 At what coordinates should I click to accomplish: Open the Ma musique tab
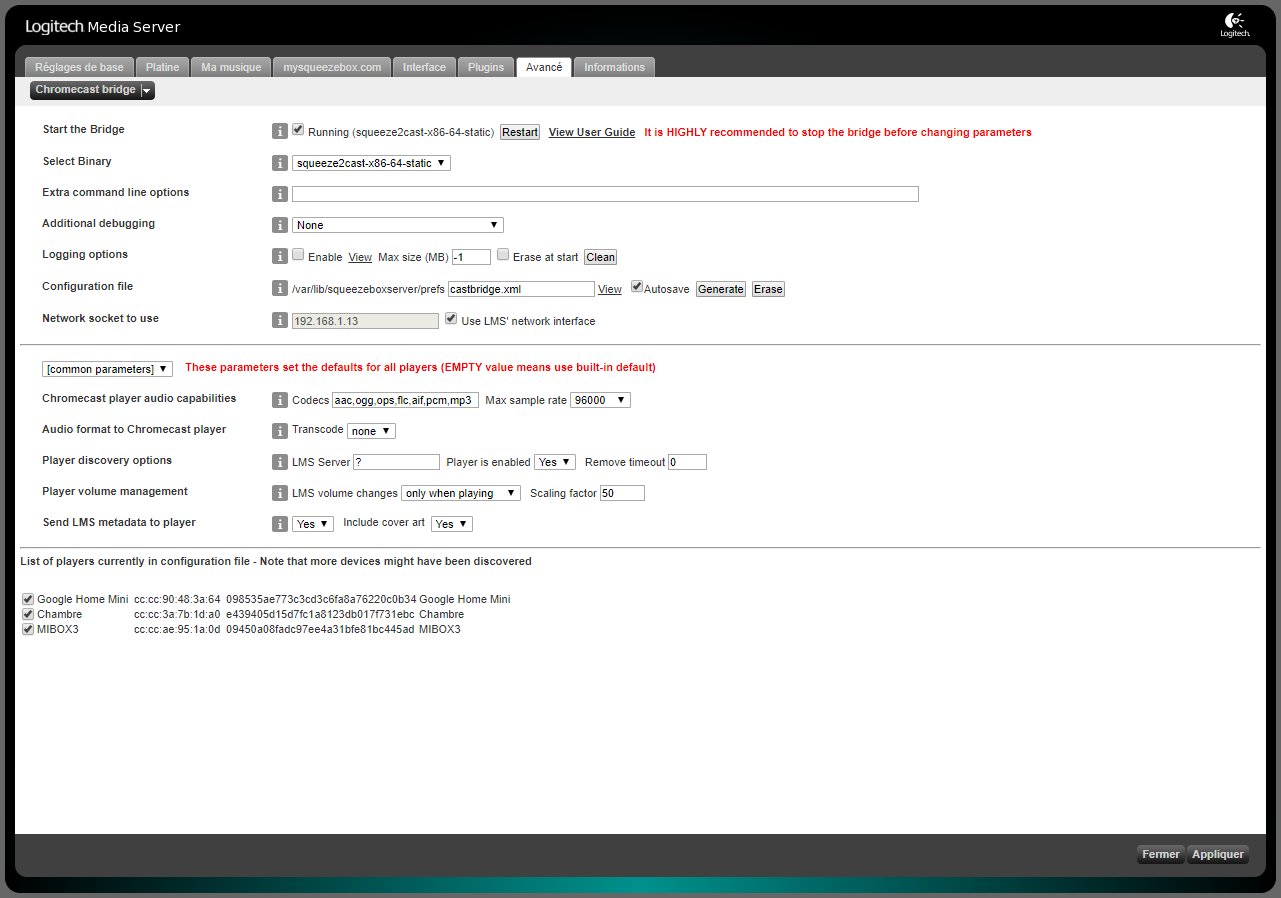[x=231, y=67]
